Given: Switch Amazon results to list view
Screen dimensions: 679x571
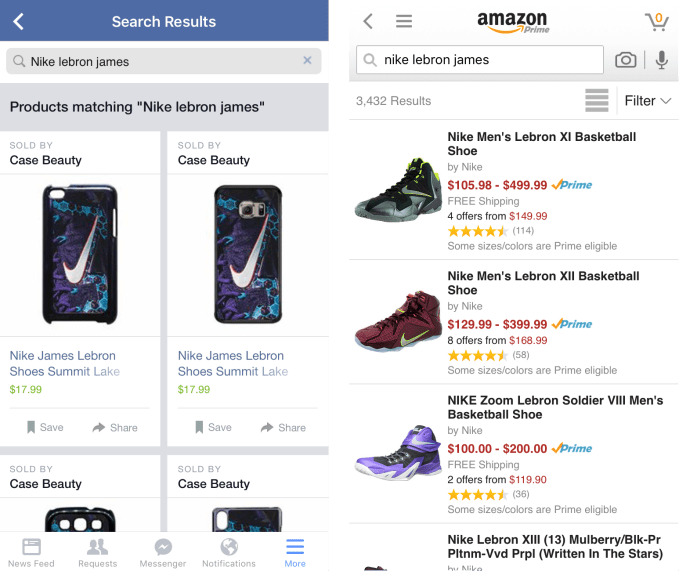Looking at the screenshot, I should [x=597, y=101].
